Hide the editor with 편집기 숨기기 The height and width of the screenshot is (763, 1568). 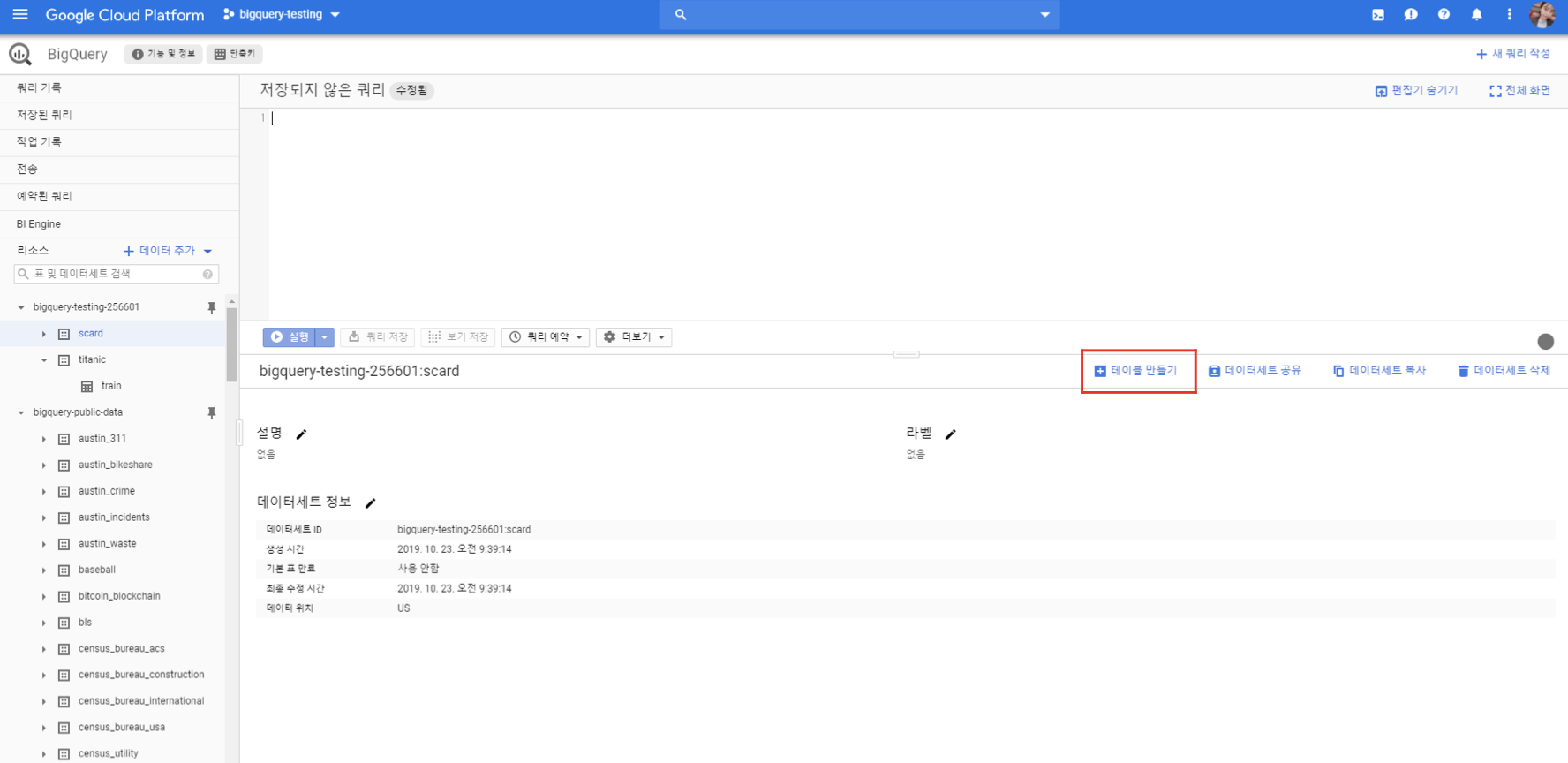click(1416, 90)
